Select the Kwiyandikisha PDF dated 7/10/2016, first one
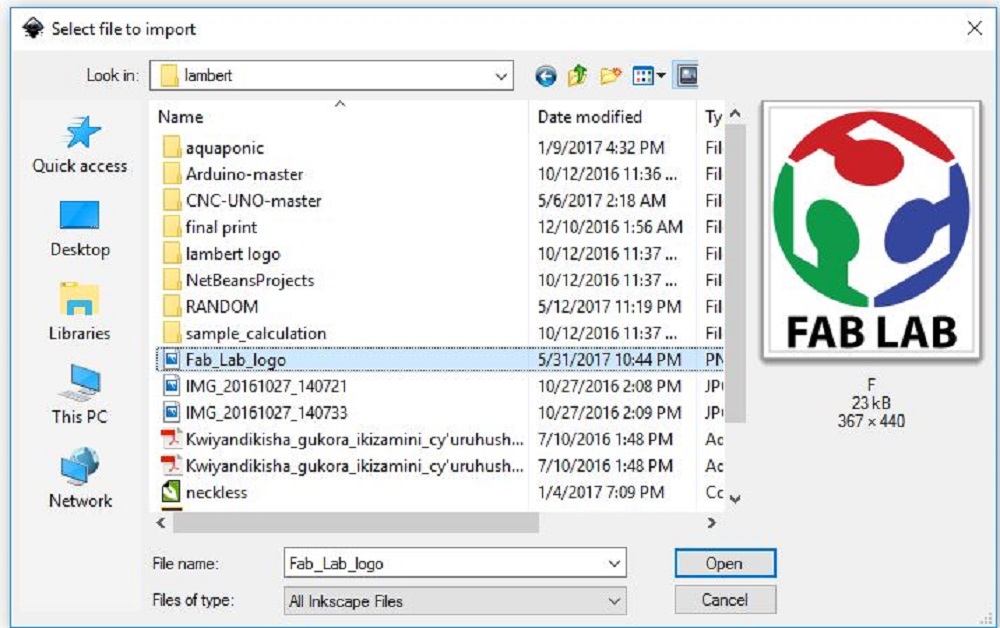Screen dimensions: 1000x628 click(x=342, y=439)
